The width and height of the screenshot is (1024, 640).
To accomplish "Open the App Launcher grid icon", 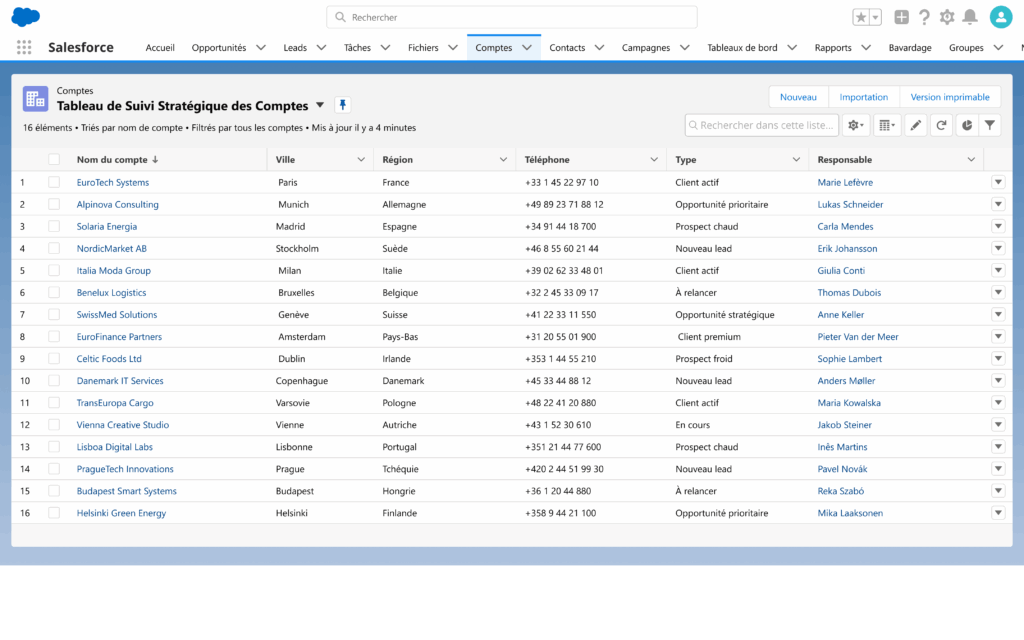I will pos(24,47).
